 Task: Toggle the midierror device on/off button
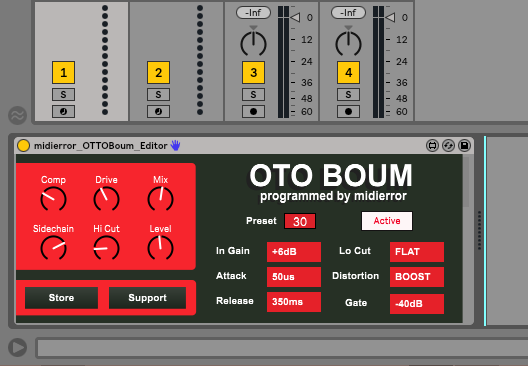(x=24, y=146)
